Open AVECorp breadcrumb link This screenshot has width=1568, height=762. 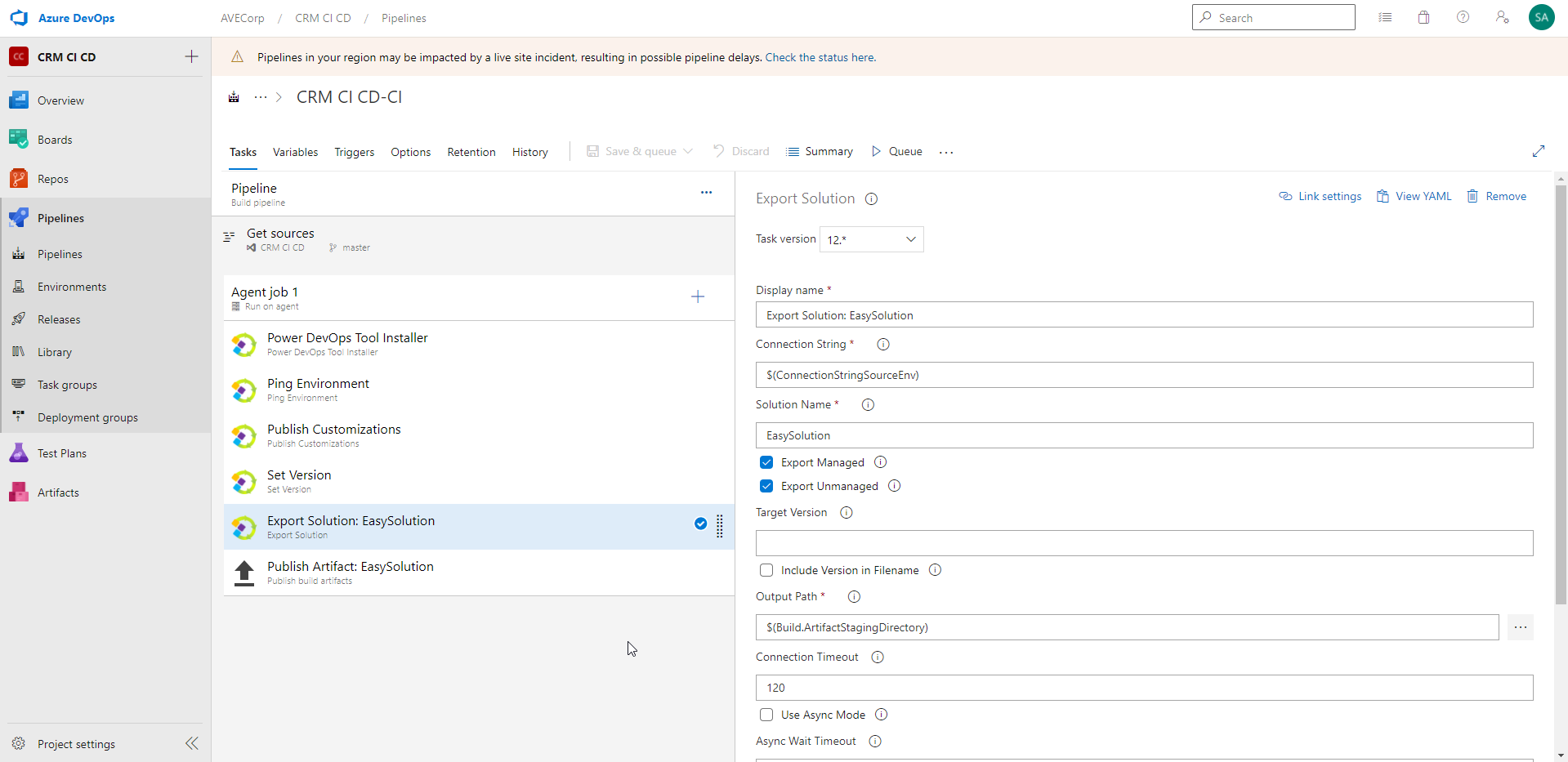pyautogui.click(x=243, y=18)
